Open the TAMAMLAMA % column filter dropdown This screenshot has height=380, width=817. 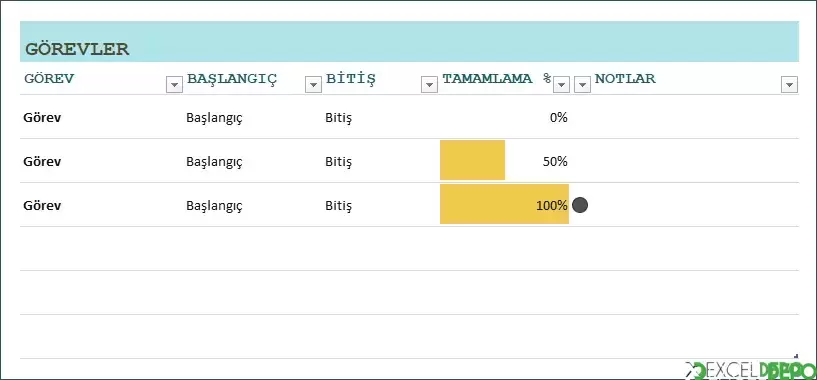561,84
